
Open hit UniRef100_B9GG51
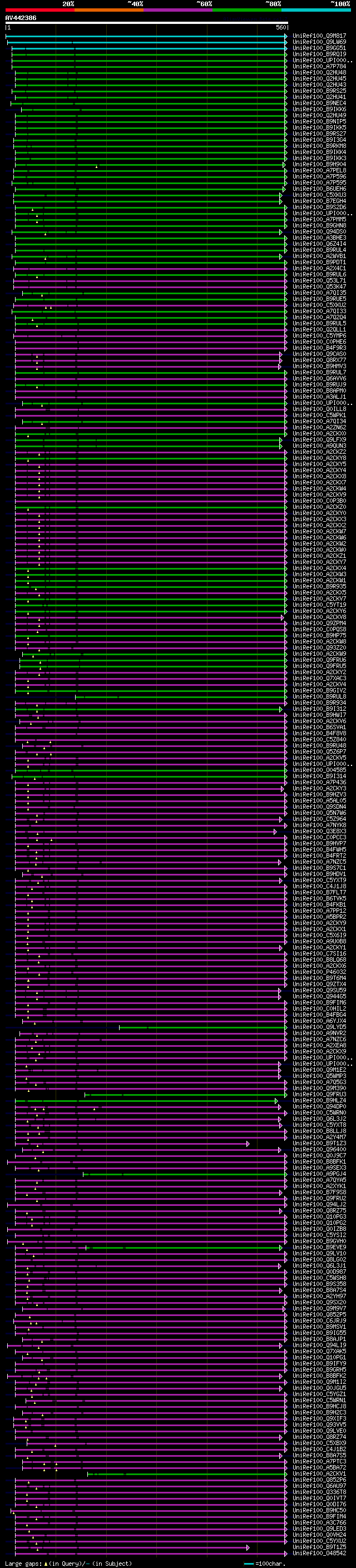click(319, 48)
